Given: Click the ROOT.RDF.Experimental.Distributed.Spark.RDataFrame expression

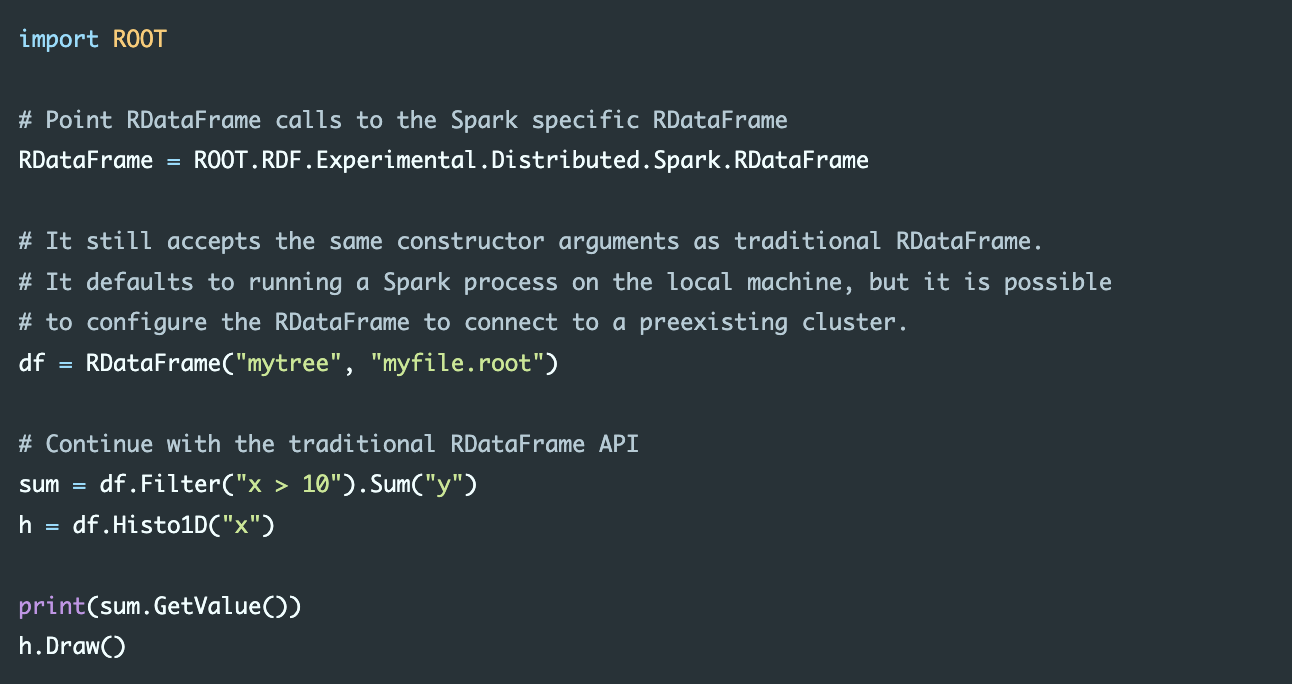Looking at the screenshot, I should point(531,161).
